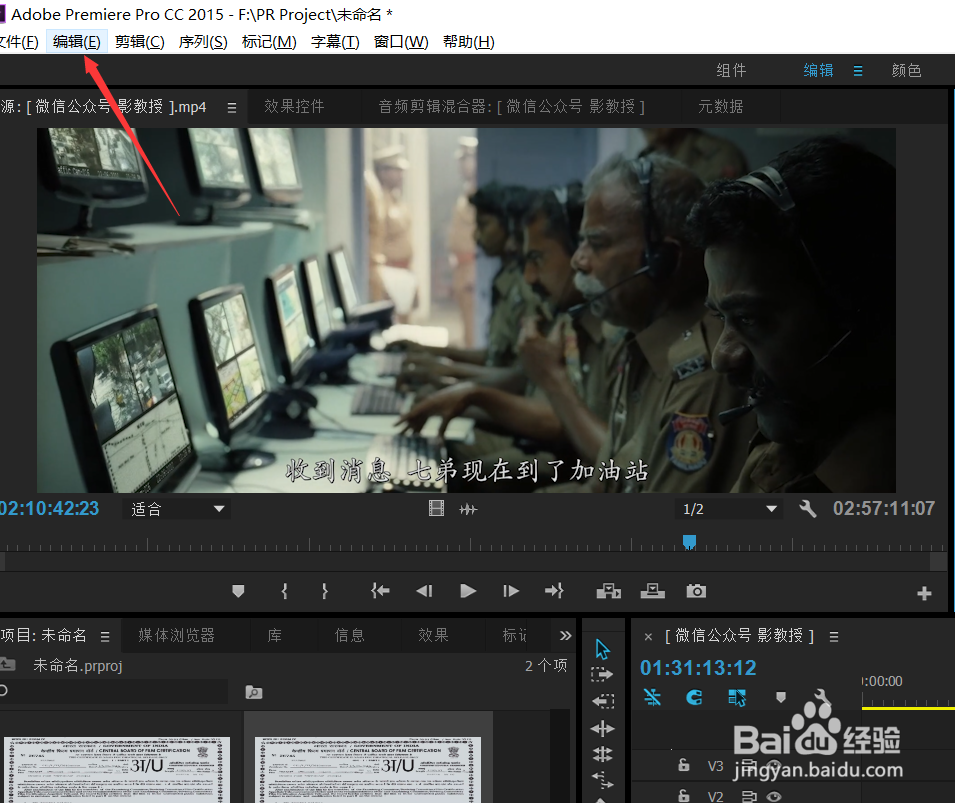Open the 序列(S) menu
The width and height of the screenshot is (955, 803).
[x=203, y=41]
